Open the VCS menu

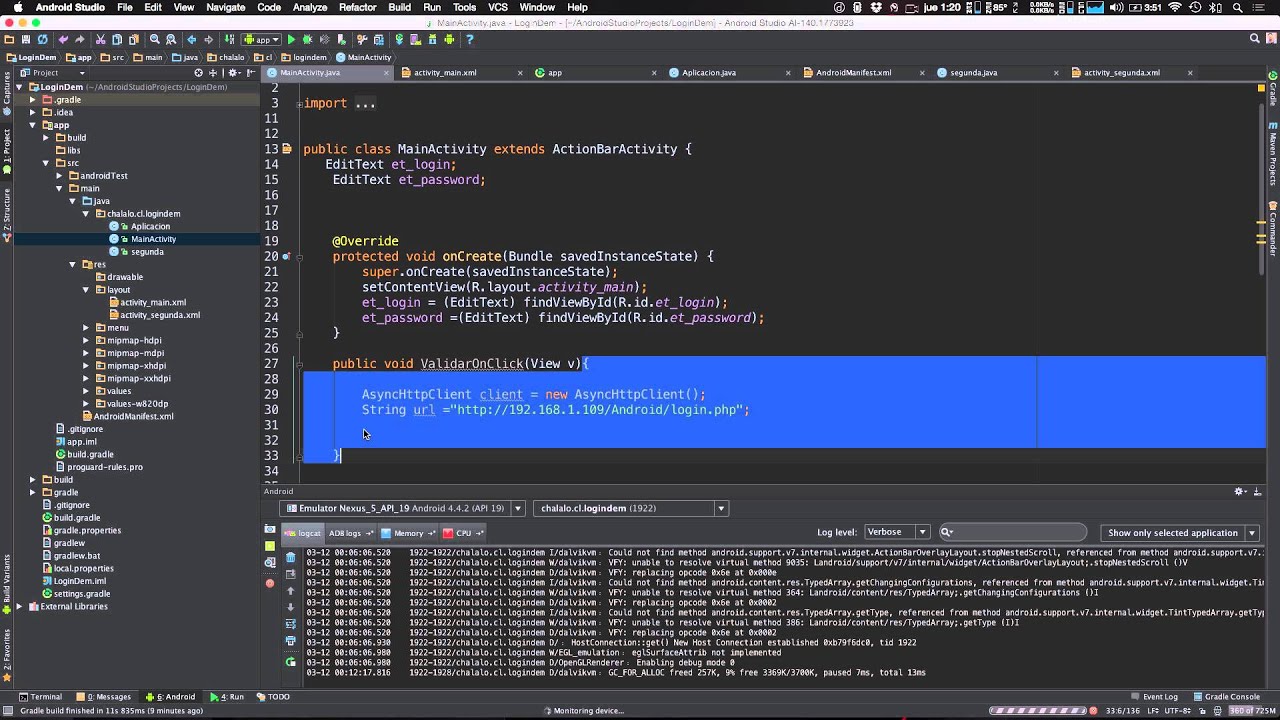pos(498,7)
